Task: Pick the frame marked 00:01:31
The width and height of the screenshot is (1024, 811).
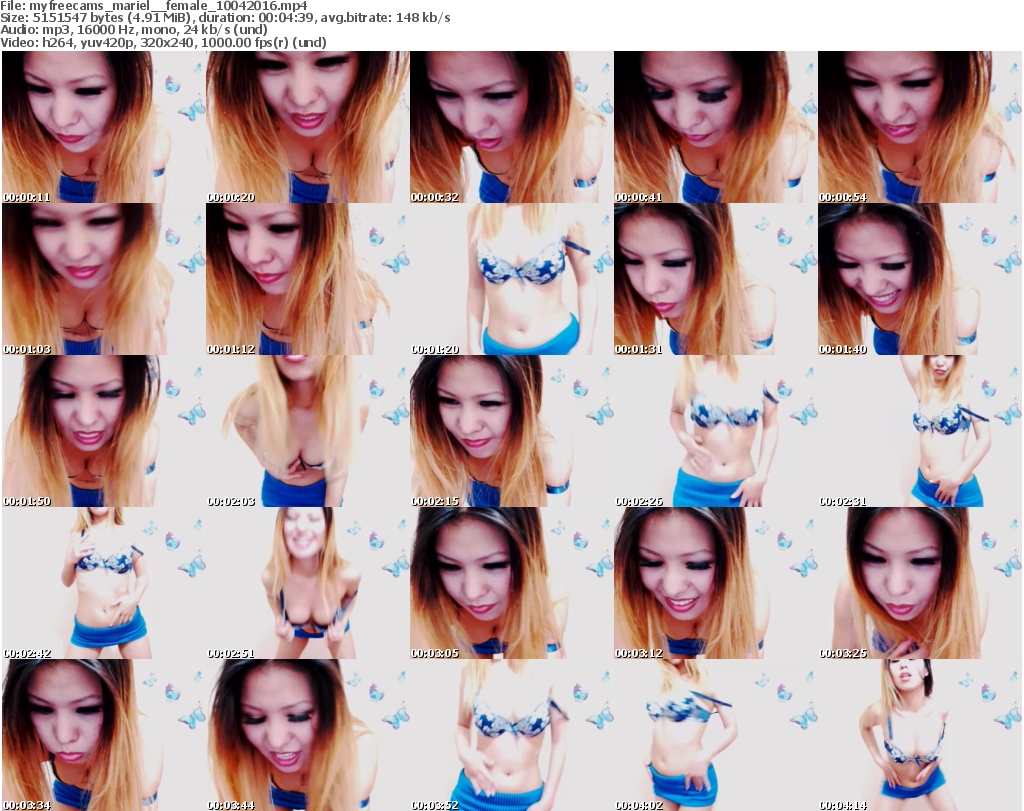Action: (x=715, y=279)
